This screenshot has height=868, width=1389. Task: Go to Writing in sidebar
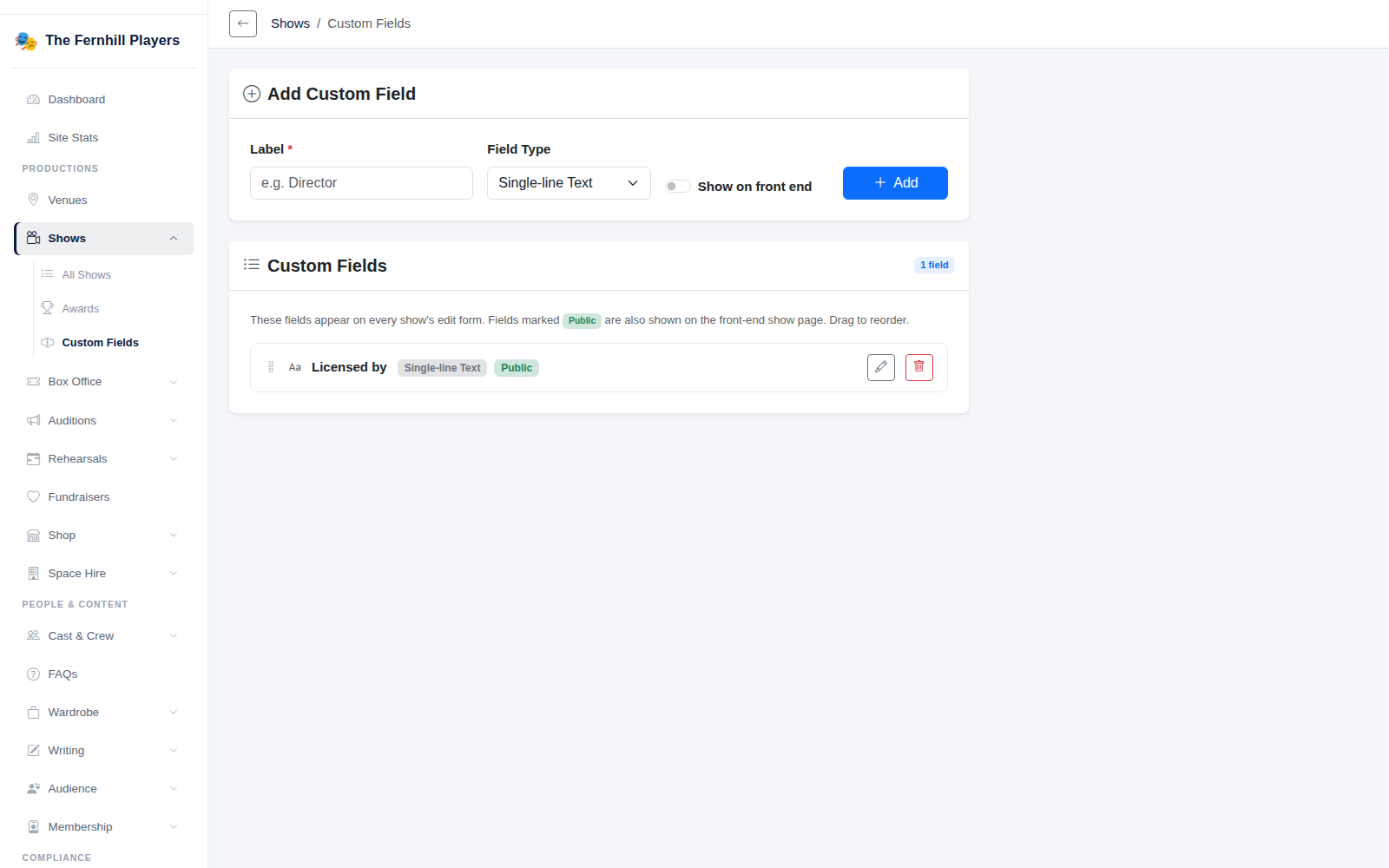click(104, 750)
